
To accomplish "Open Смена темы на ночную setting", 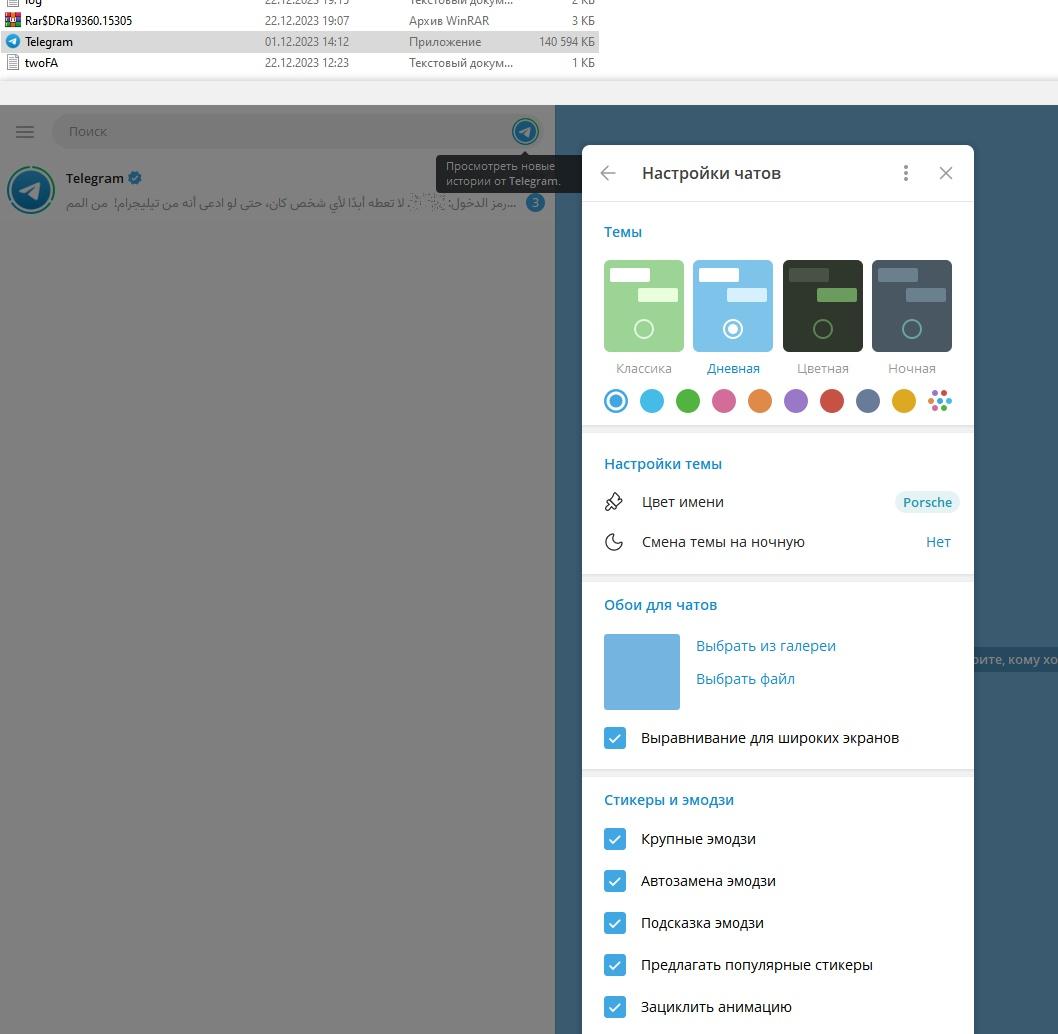I will click(x=777, y=542).
